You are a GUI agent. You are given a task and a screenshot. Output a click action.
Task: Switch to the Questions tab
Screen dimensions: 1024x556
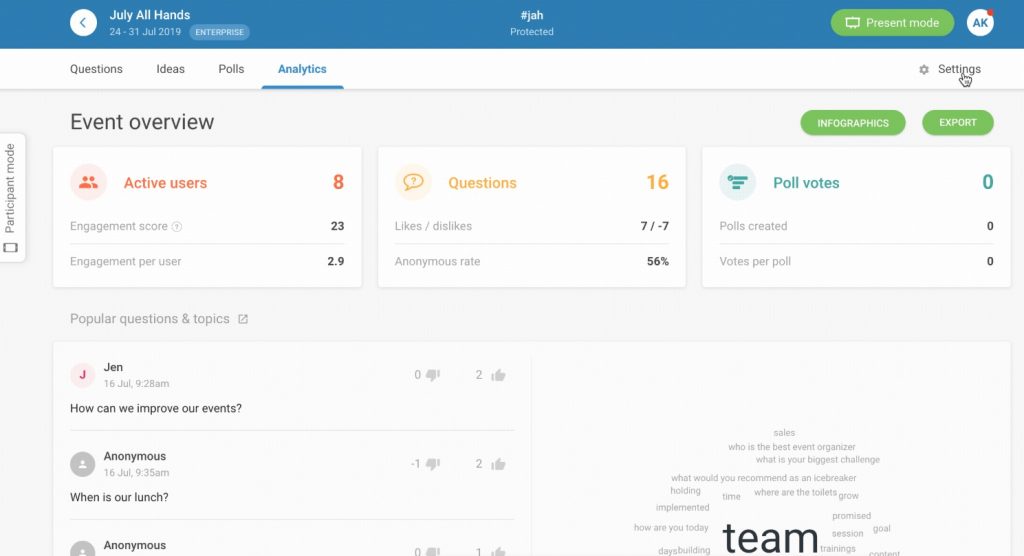click(96, 69)
